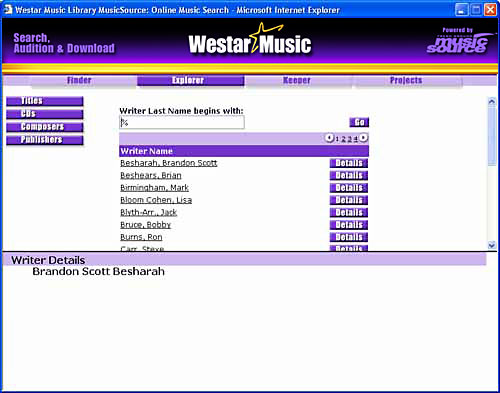Image resolution: width=500 pixels, height=393 pixels.
Task: Open the Composers section
Action: pos(45,127)
